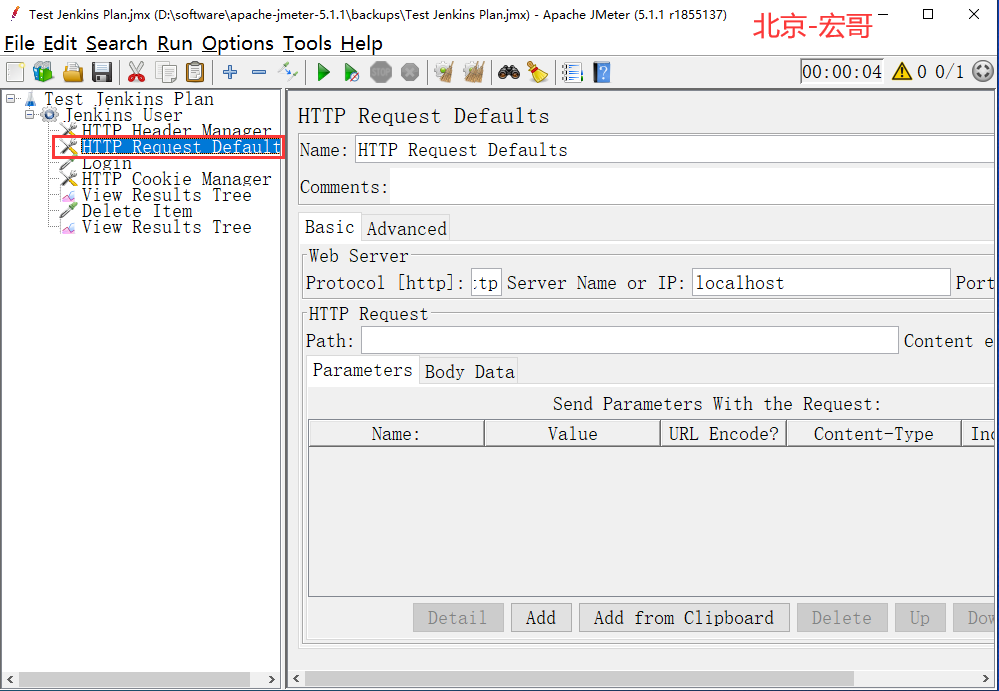Viewport: 999px width, 691px height.
Task: Open the File menu
Action: pyautogui.click(x=19, y=43)
